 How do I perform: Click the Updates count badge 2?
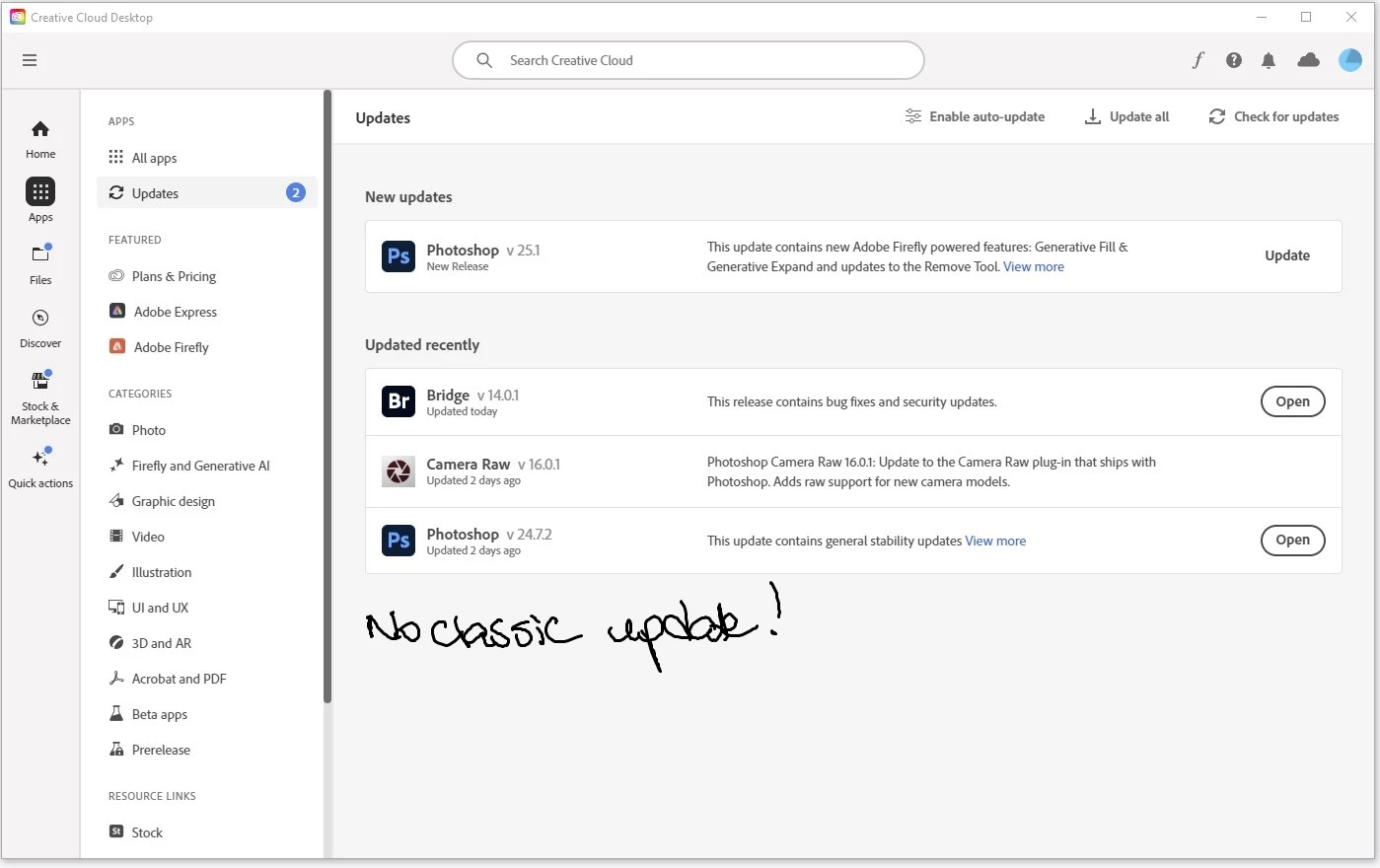296,193
